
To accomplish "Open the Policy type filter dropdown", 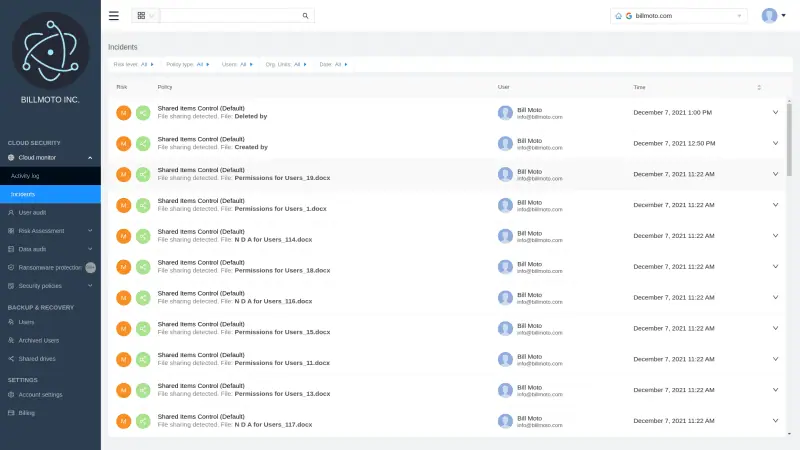I will (x=188, y=64).
